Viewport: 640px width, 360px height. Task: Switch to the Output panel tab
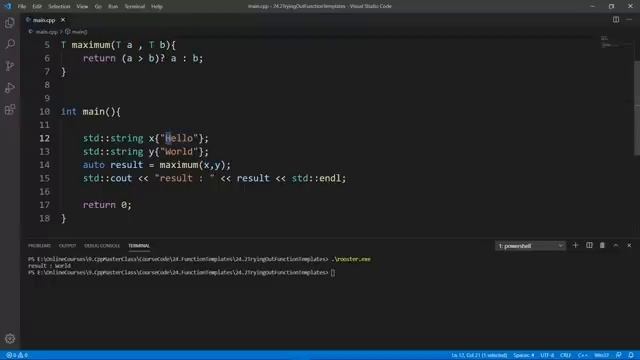67,246
